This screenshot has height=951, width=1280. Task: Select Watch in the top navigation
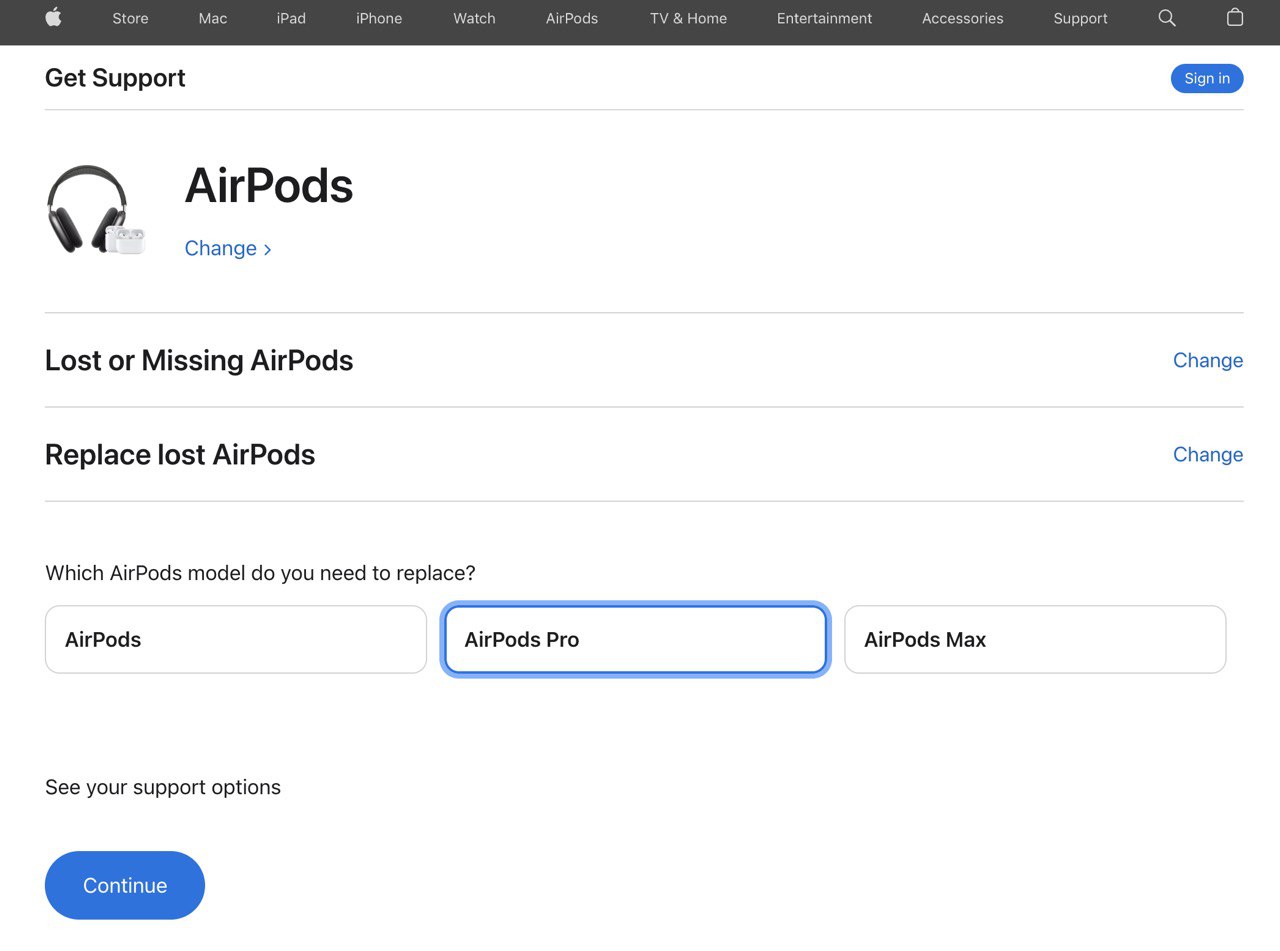(474, 18)
